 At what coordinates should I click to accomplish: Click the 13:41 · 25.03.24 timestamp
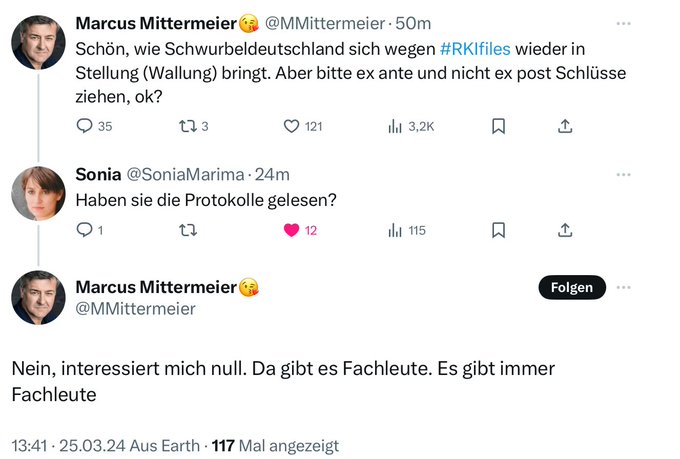pyautogui.click(x=75, y=445)
